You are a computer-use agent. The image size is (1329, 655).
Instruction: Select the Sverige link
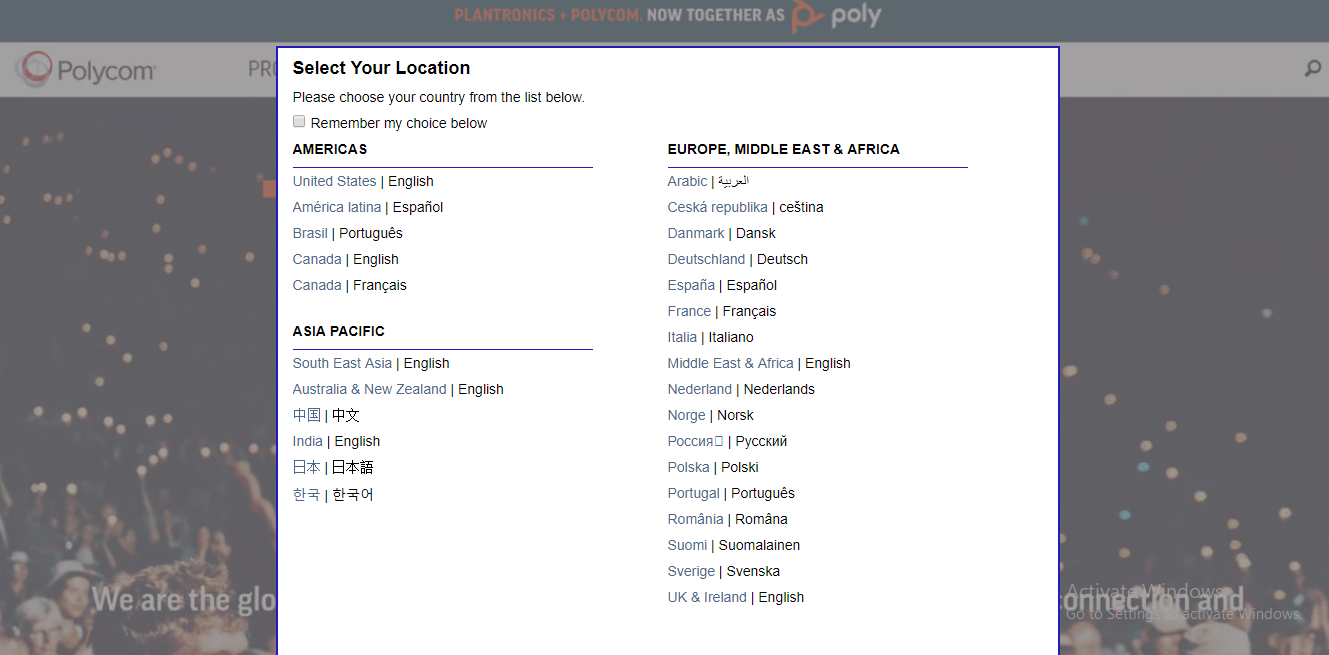[x=692, y=571]
